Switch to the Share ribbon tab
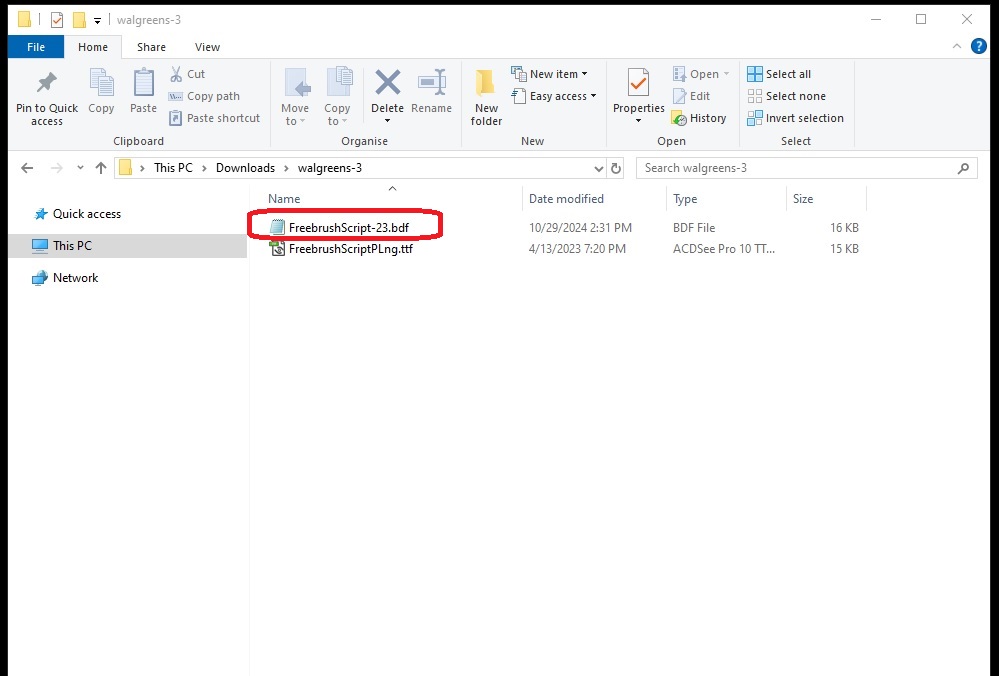Viewport: 999px width, 676px height. click(x=151, y=47)
